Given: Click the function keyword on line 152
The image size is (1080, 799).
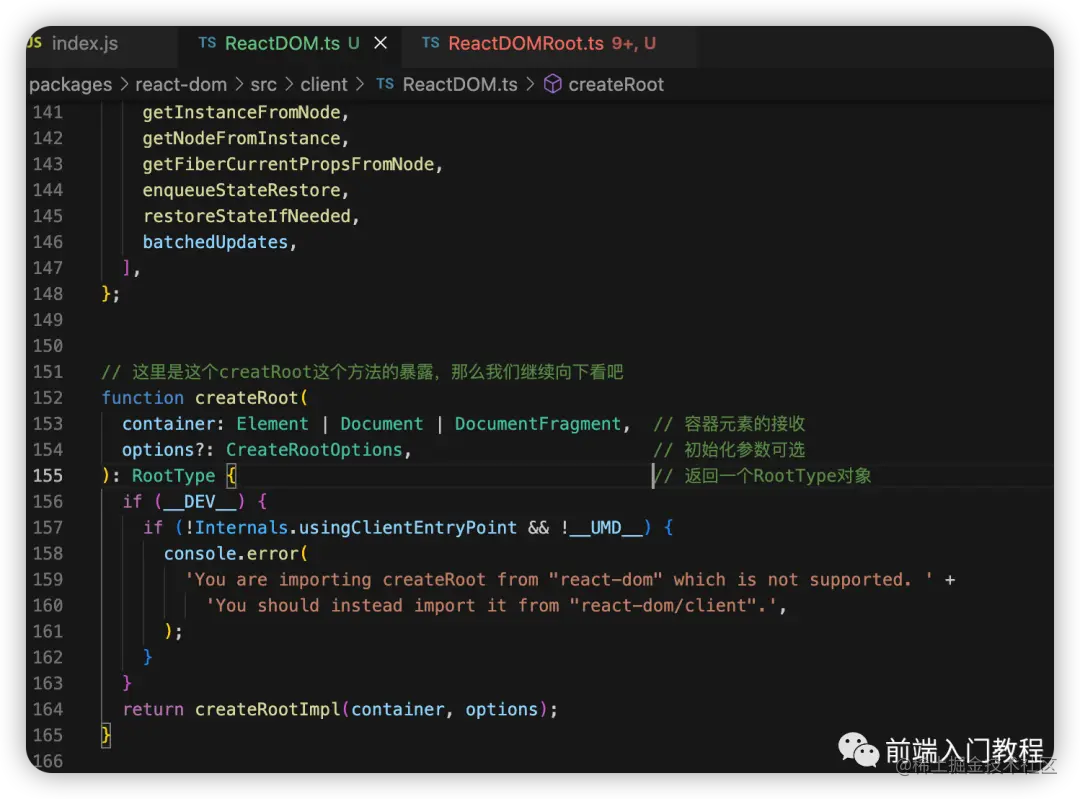Looking at the screenshot, I should 143,398.
